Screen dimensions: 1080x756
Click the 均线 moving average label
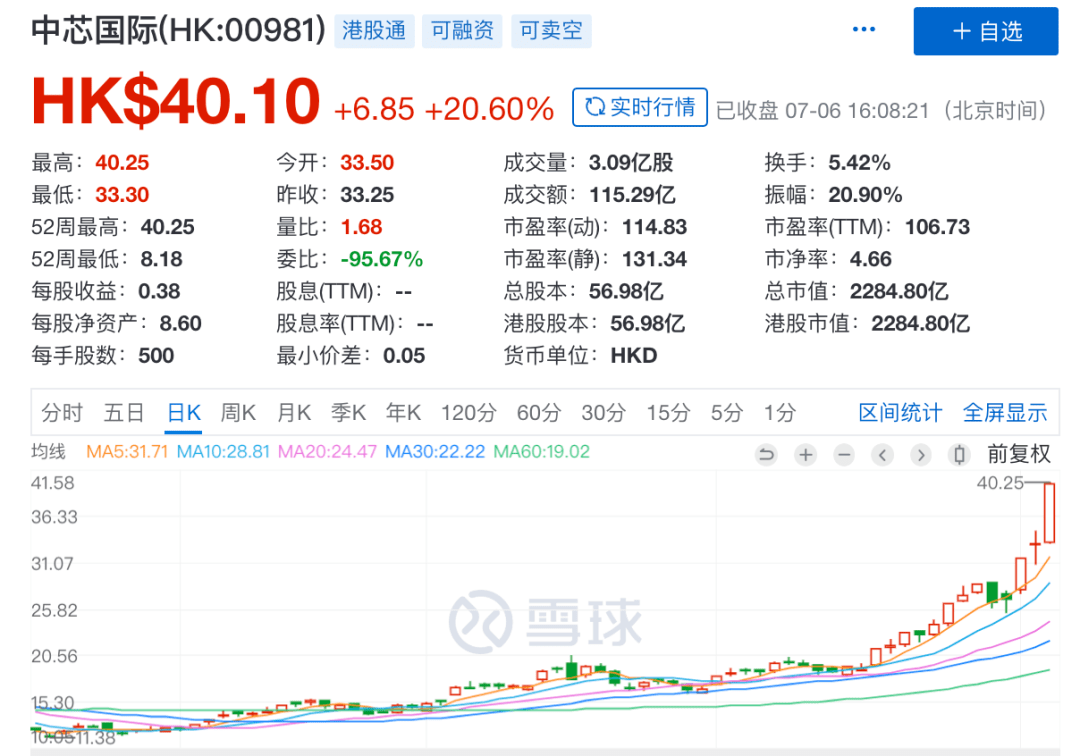48,452
